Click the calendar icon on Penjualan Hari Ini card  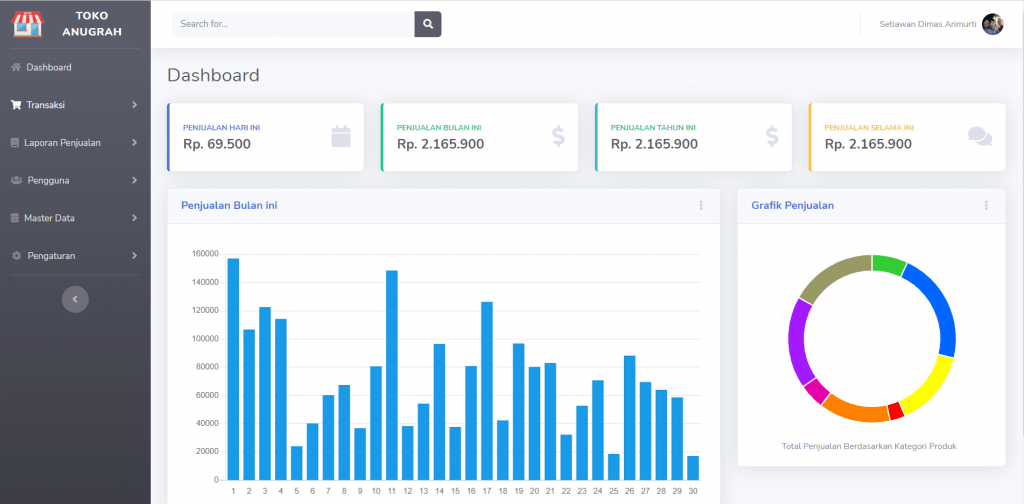pyautogui.click(x=341, y=136)
